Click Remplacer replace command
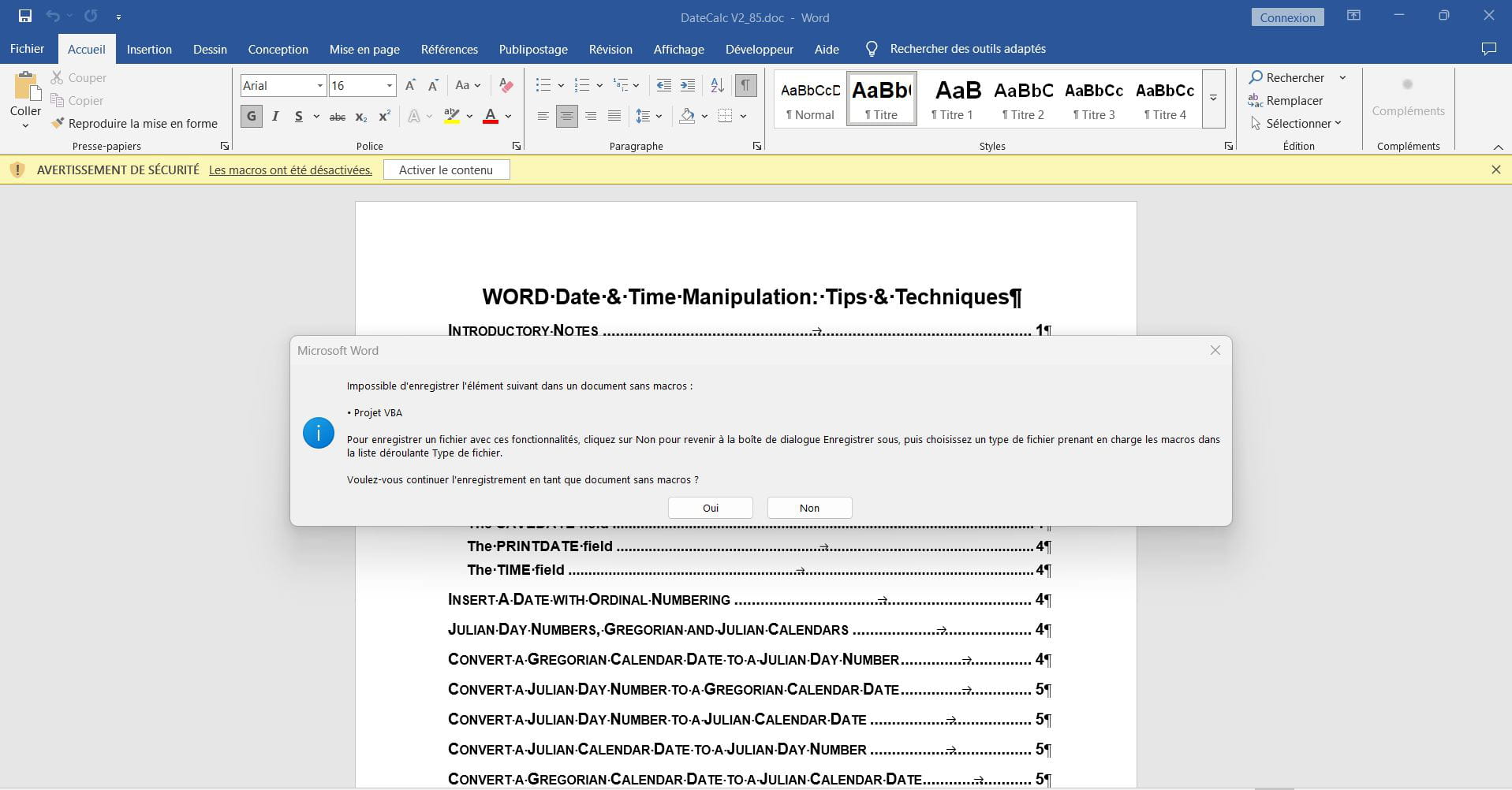The height and width of the screenshot is (790, 1512). click(x=1286, y=100)
